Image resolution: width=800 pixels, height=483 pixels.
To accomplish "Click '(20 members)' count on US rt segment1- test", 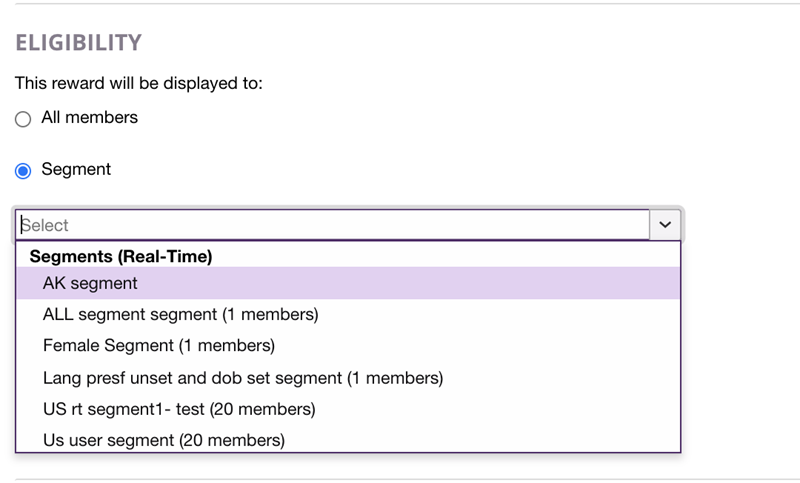I will 263,409.
